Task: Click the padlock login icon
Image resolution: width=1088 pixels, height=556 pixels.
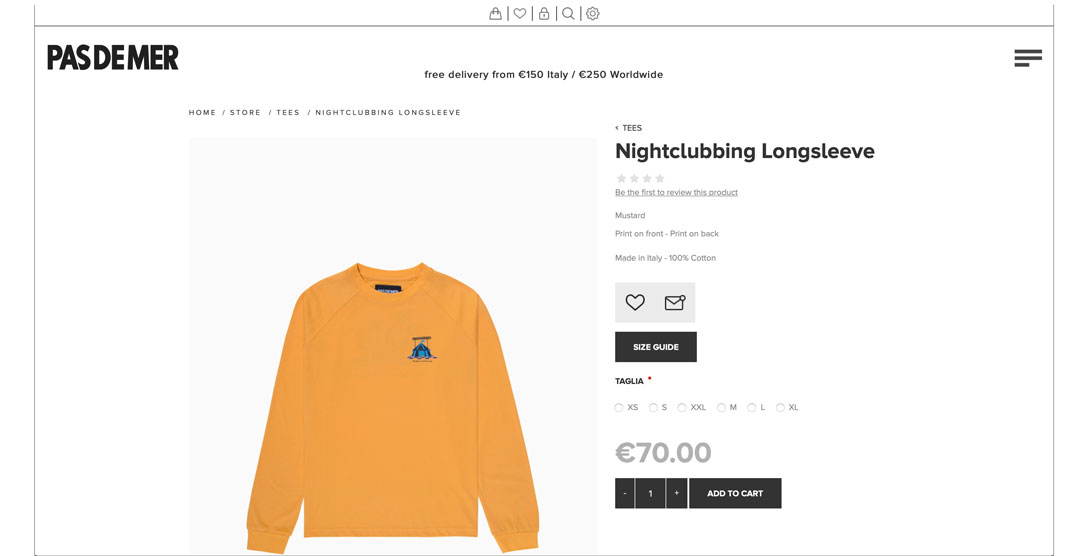Action: pos(544,13)
